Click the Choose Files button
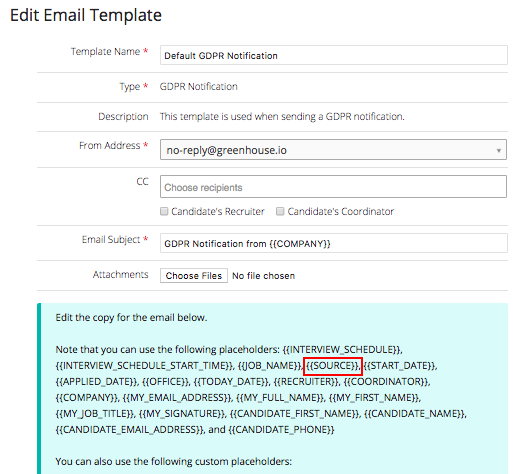The width and height of the screenshot is (521, 474). (194, 276)
